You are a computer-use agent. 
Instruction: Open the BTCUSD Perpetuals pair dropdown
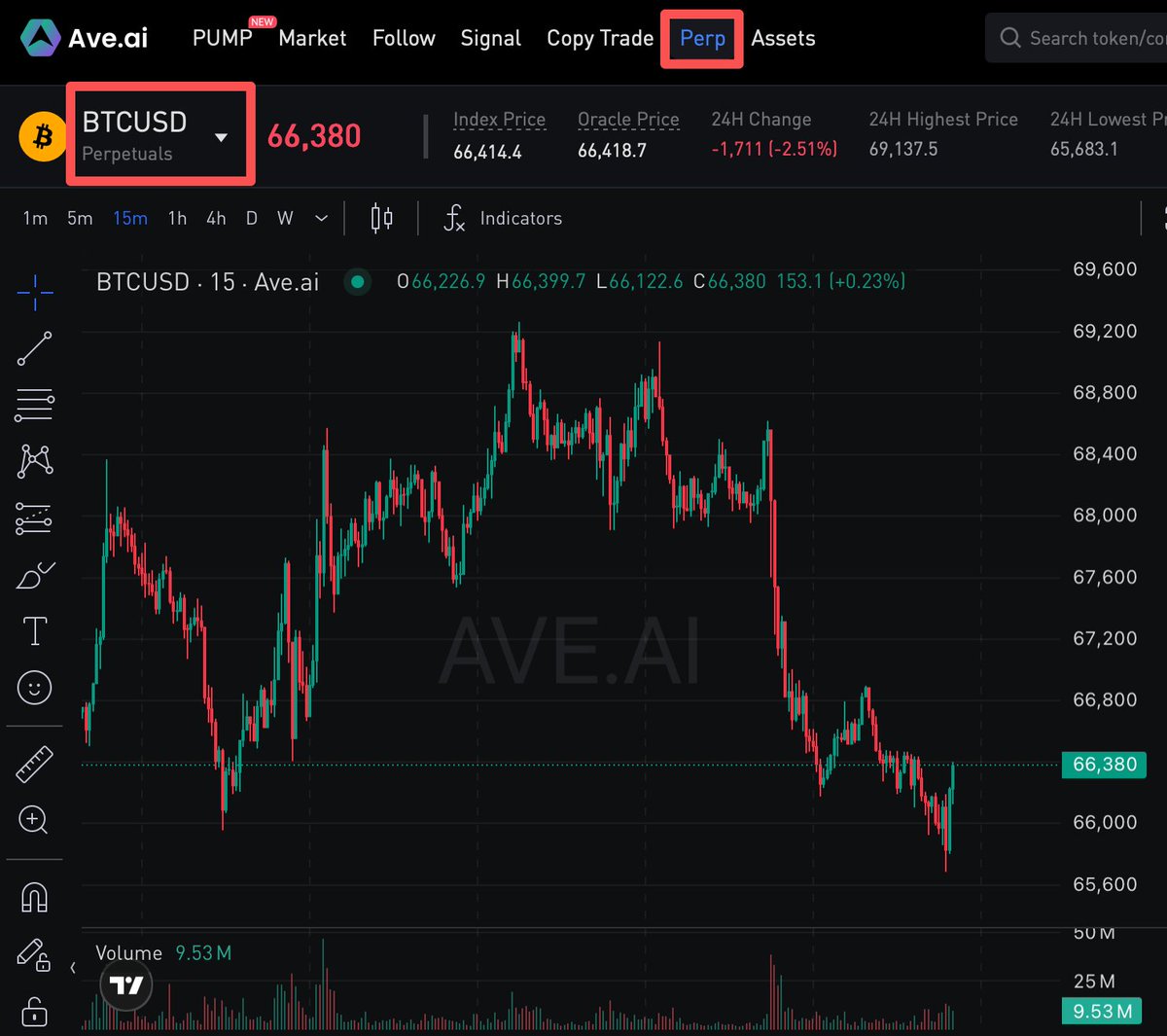pyautogui.click(x=221, y=137)
